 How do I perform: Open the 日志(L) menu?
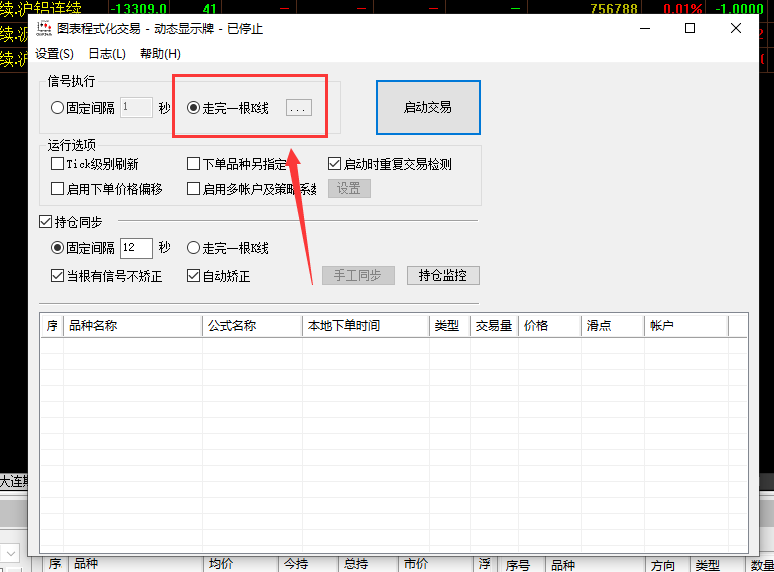pos(107,54)
